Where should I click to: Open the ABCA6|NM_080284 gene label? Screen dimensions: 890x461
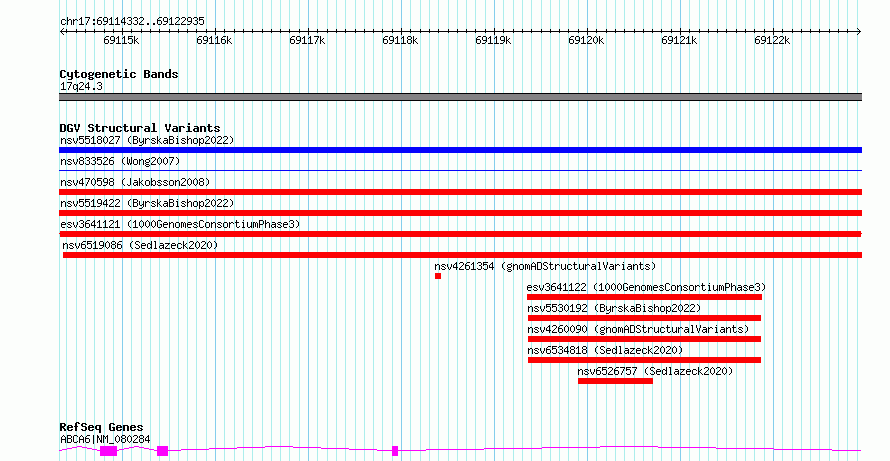[x=106, y=439]
